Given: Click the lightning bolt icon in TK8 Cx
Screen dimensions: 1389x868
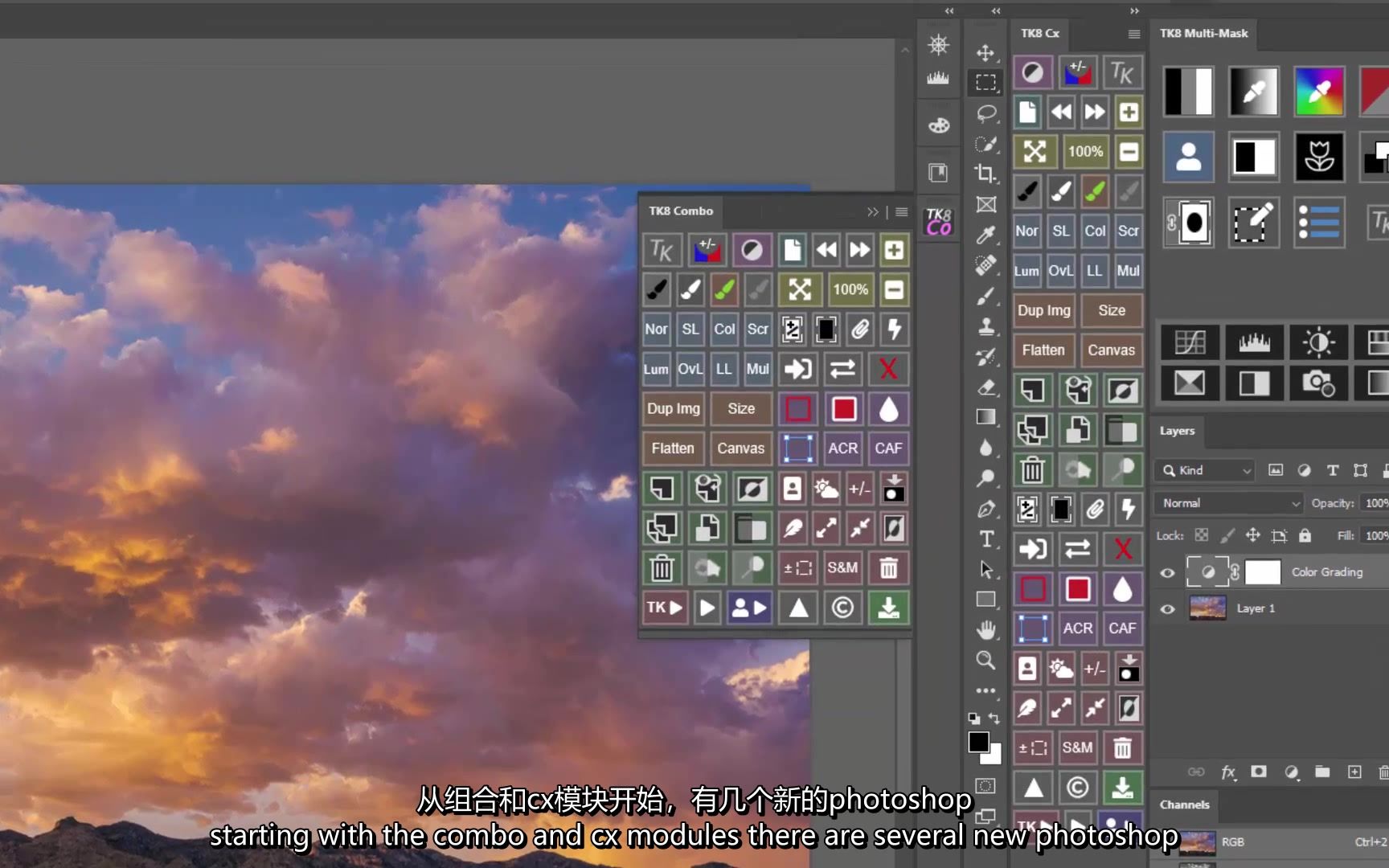Looking at the screenshot, I should pyautogui.click(x=1129, y=509).
